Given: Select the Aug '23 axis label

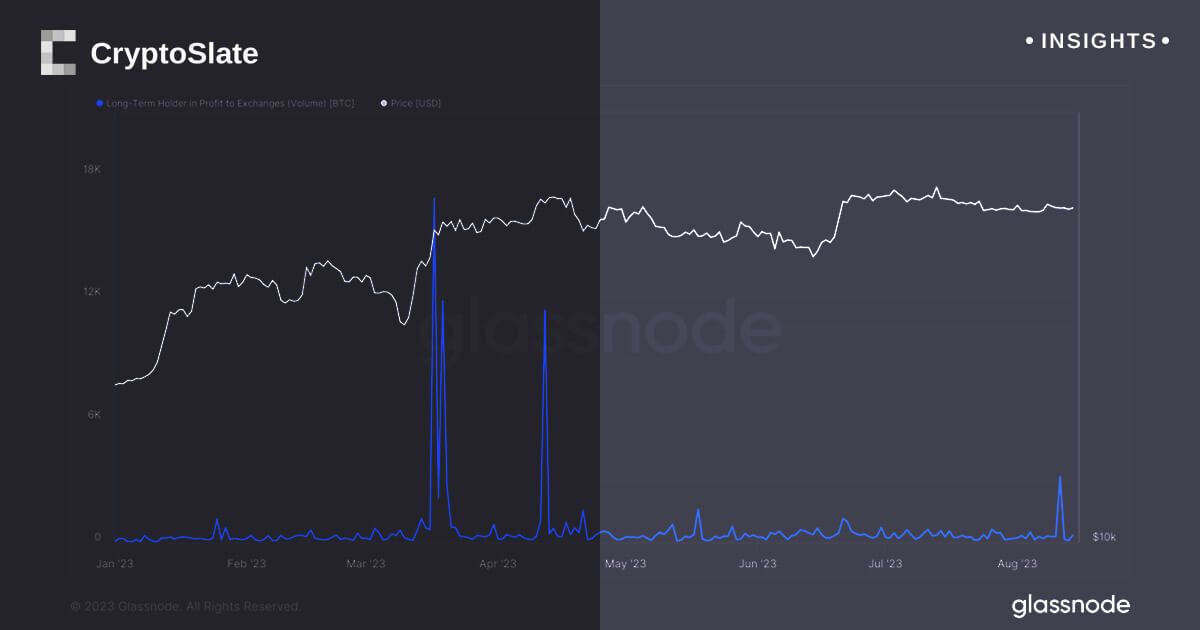Looking at the screenshot, I should [1017, 564].
